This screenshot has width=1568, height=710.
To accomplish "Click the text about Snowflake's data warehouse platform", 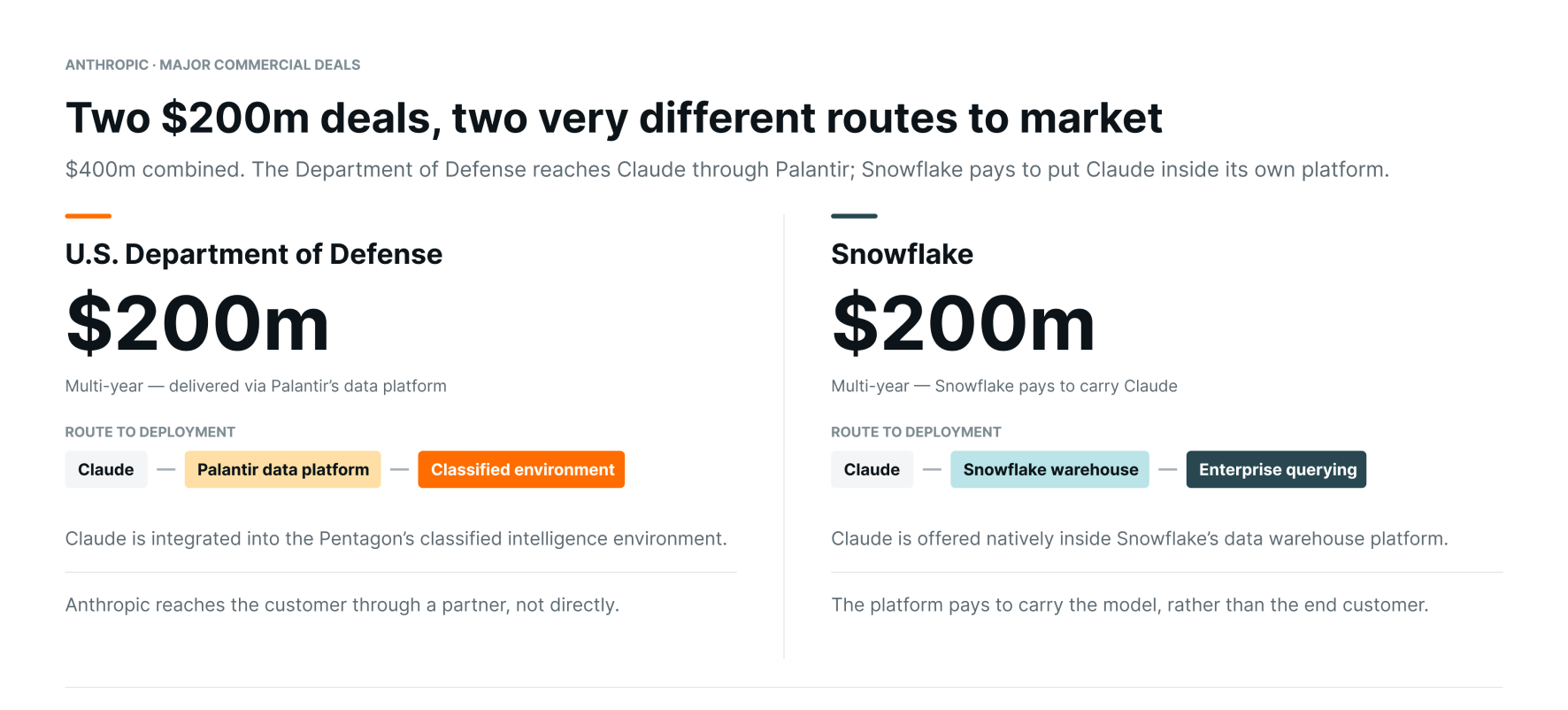I will pyautogui.click(x=1140, y=538).
